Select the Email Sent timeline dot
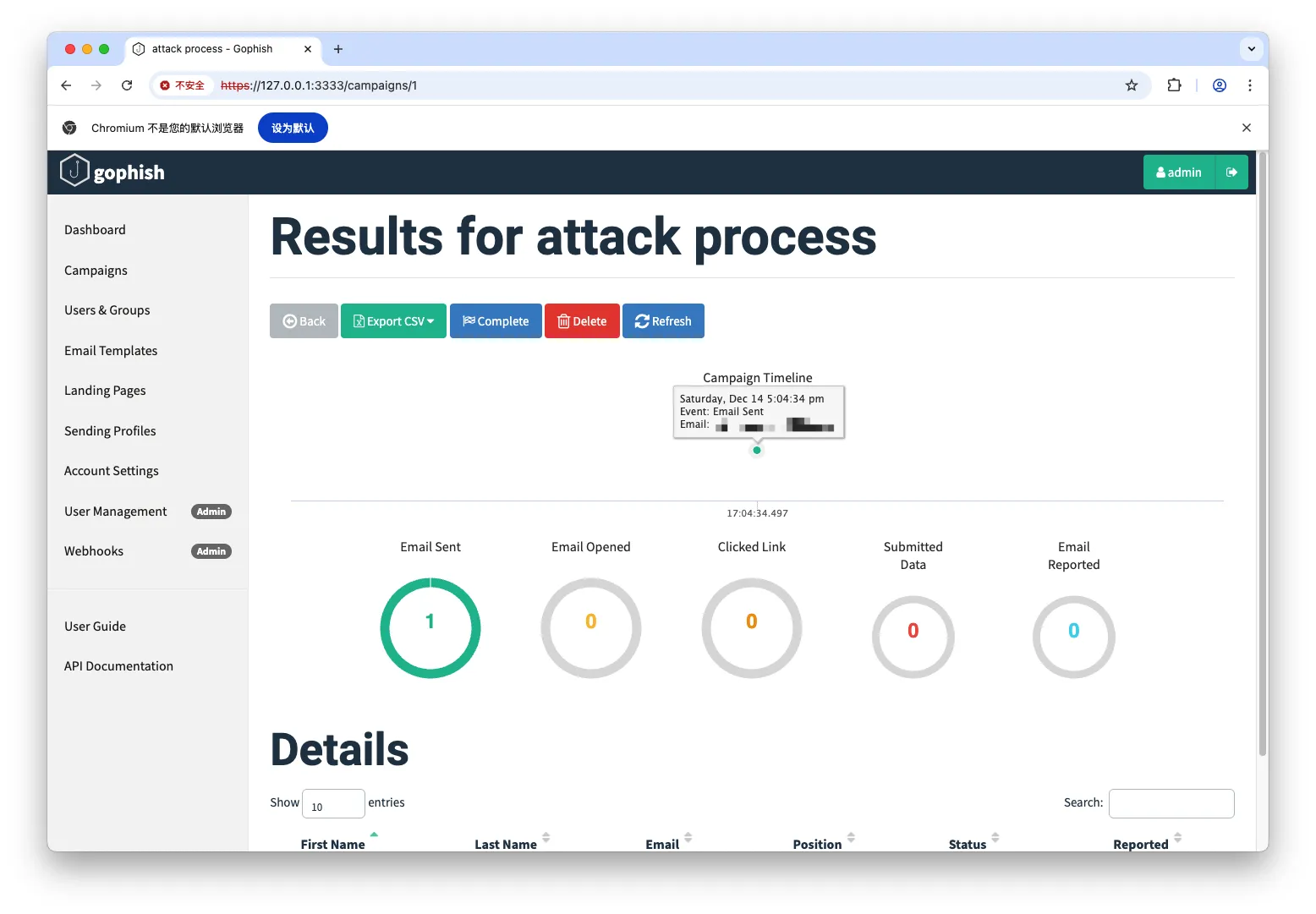Screen dimensions: 1316x914 coord(757,451)
